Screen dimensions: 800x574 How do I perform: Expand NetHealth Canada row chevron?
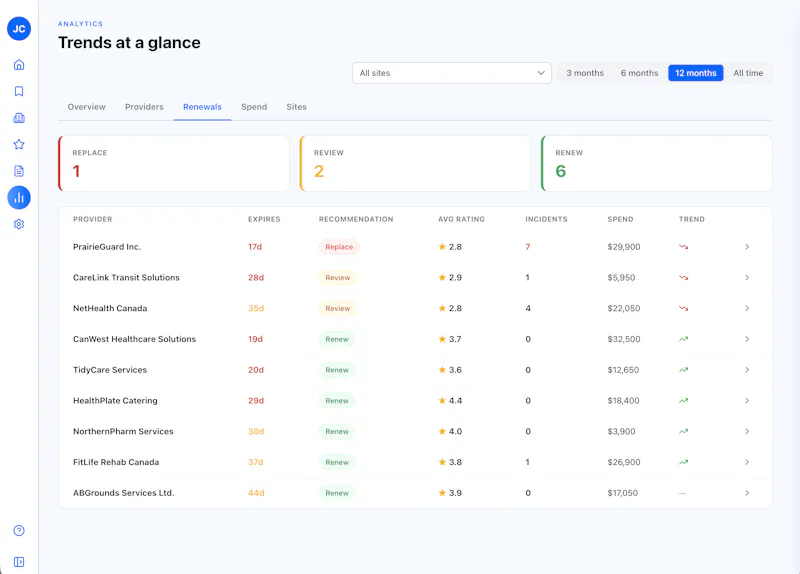(747, 308)
